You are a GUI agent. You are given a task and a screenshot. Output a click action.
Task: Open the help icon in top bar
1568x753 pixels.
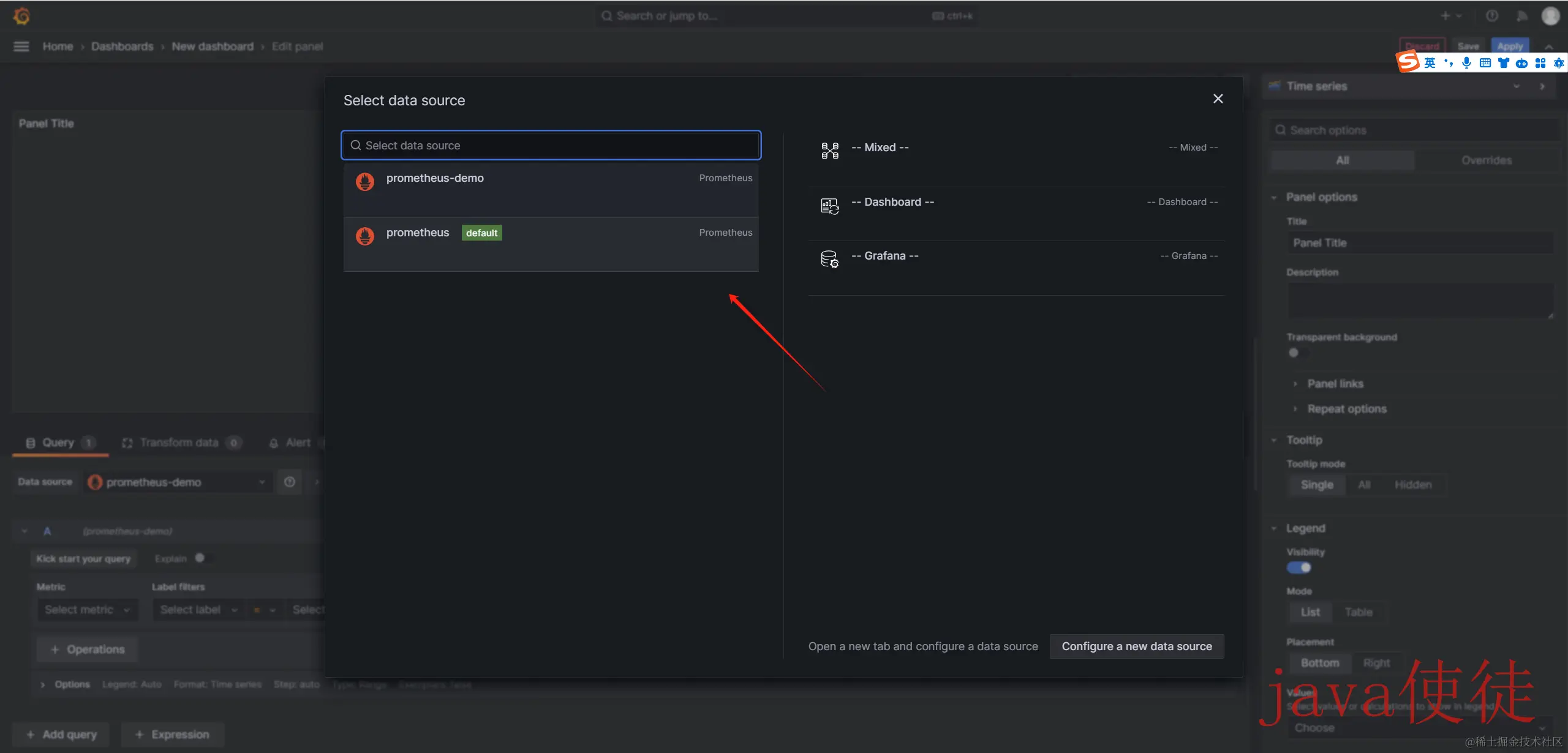(1492, 16)
